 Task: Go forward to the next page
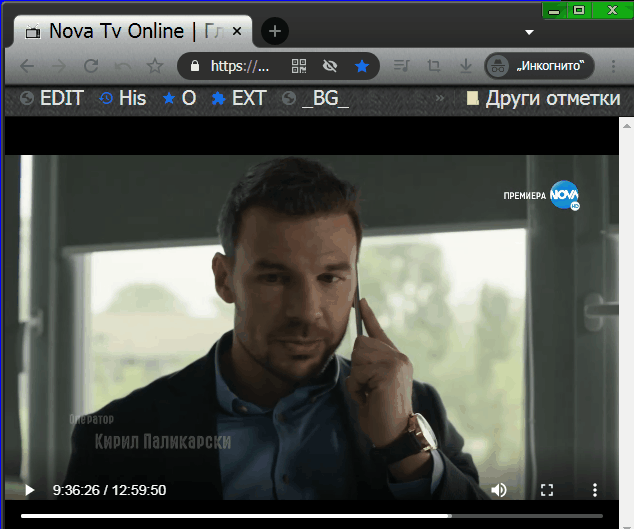pos(59,66)
